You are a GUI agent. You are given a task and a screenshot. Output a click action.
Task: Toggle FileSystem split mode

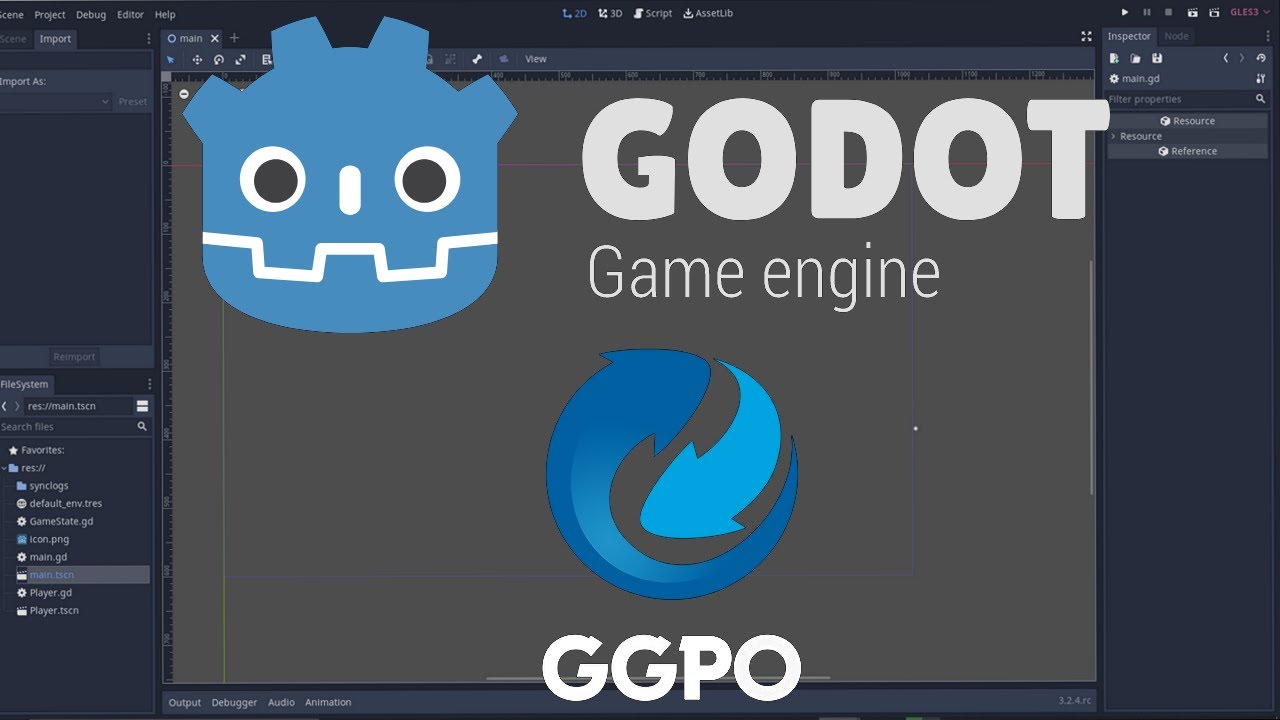142,406
